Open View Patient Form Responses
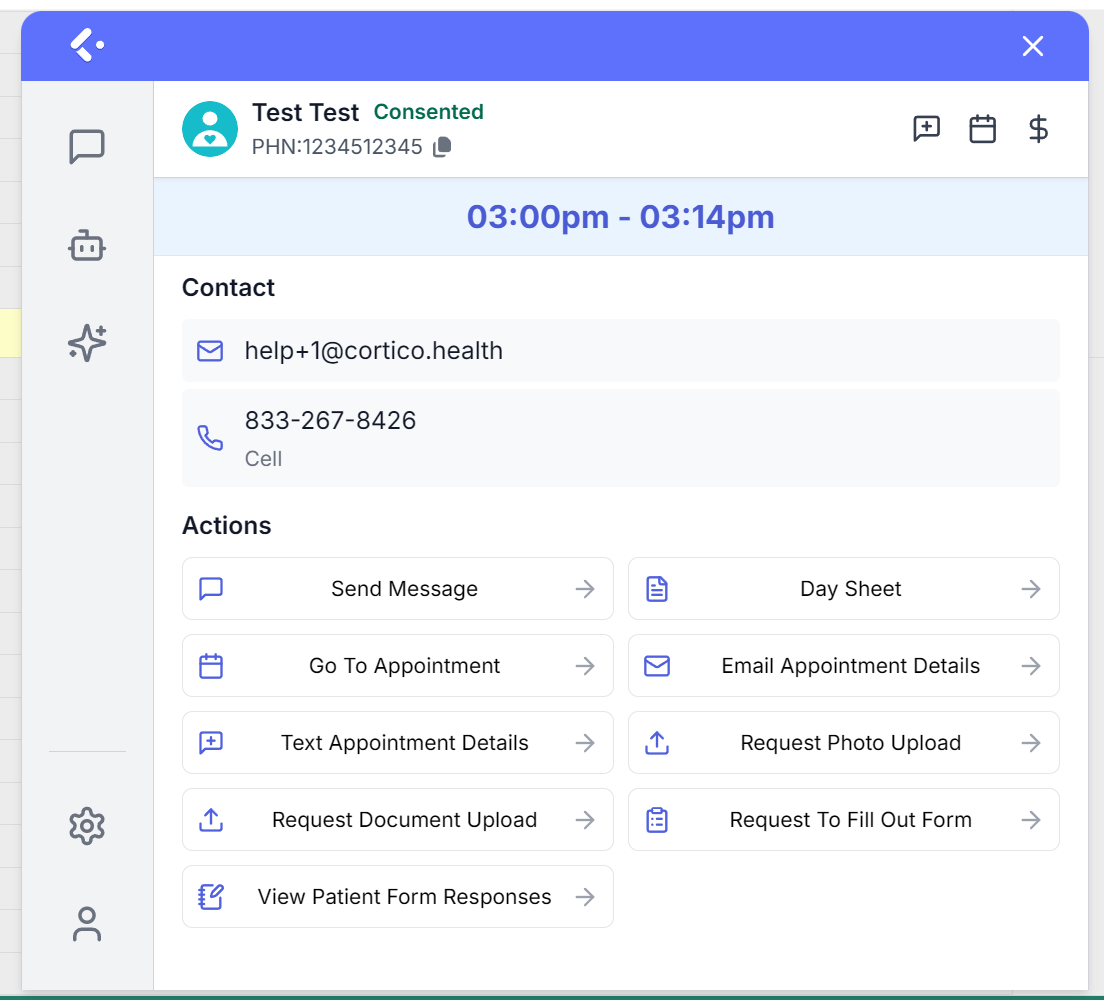1104x1000 pixels. [398, 896]
